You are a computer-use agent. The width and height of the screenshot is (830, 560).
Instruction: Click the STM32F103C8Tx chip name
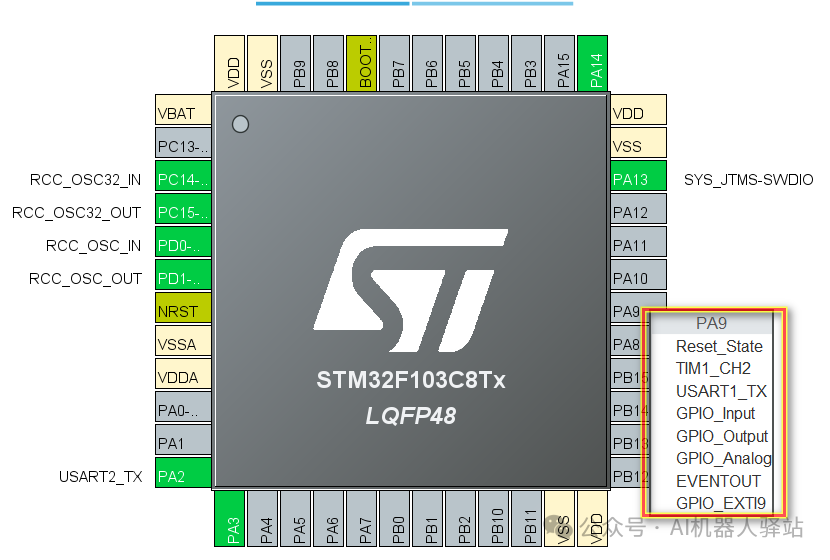click(411, 380)
